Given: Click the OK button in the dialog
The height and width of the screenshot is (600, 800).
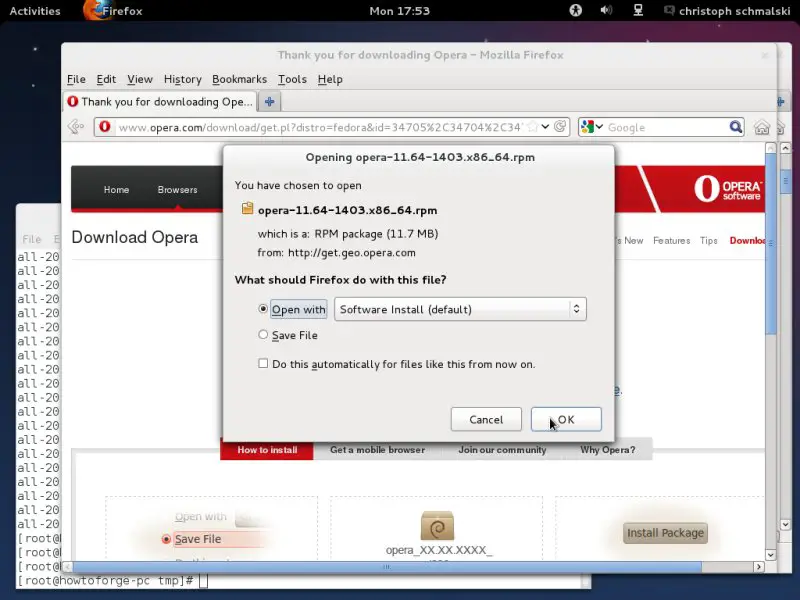Looking at the screenshot, I should click(566, 419).
